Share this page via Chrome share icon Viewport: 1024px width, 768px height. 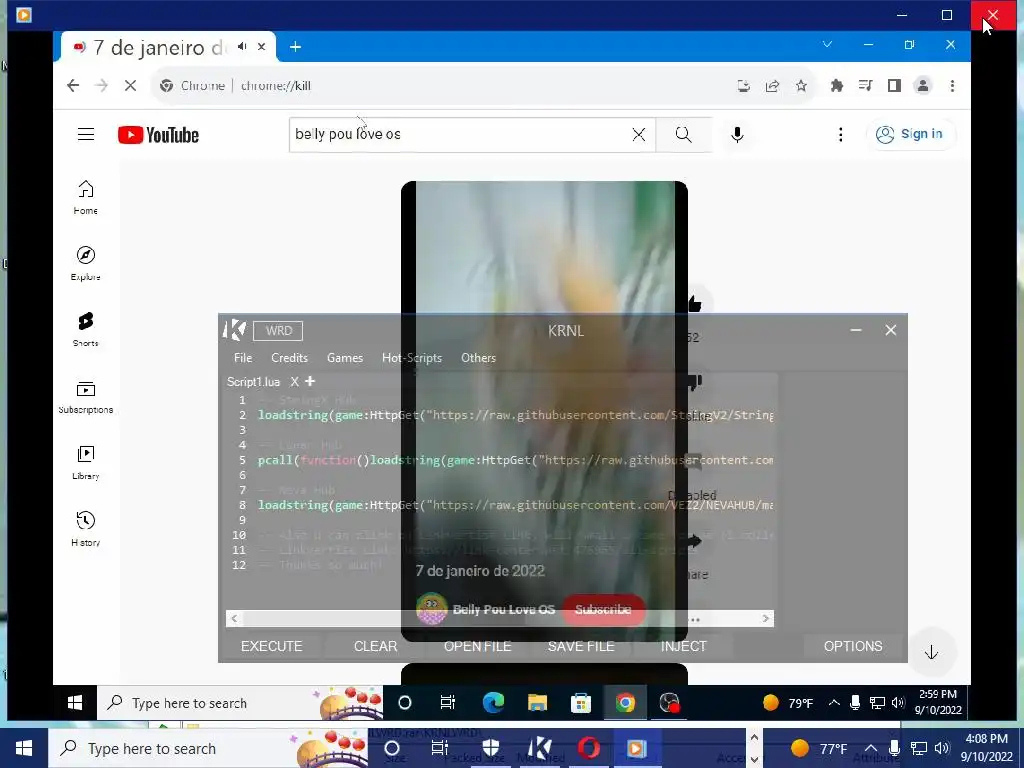coord(773,86)
